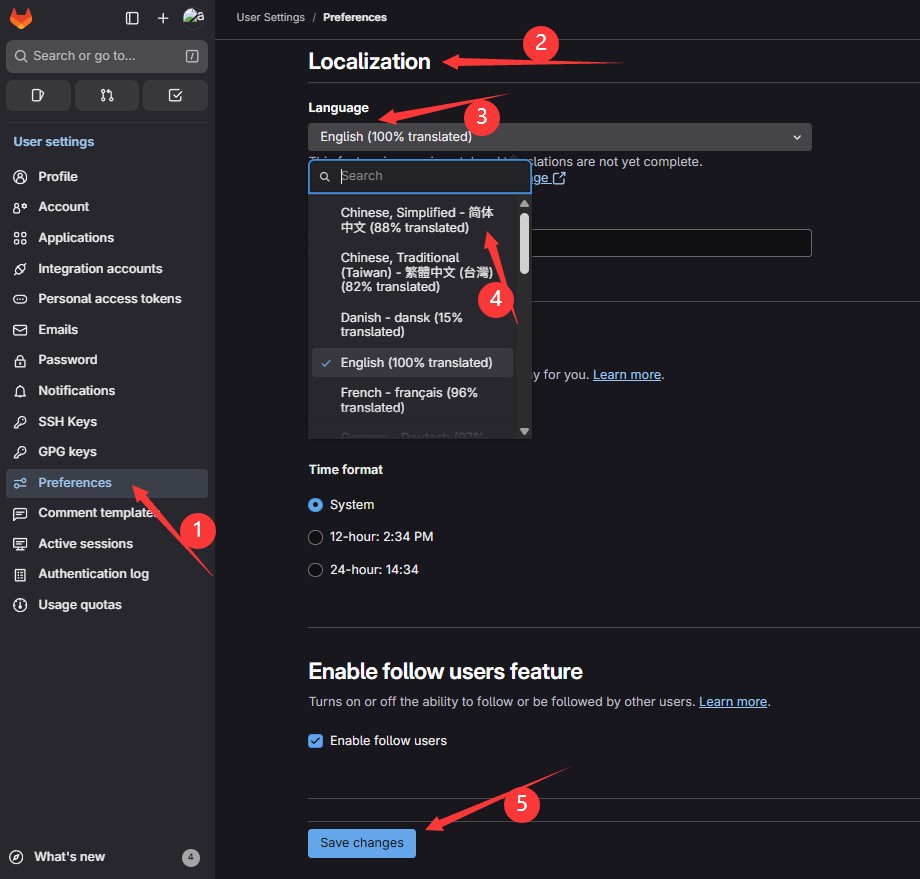The image size is (920, 879).
Task: Click the language list scroll-up arrow
Action: 525,204
